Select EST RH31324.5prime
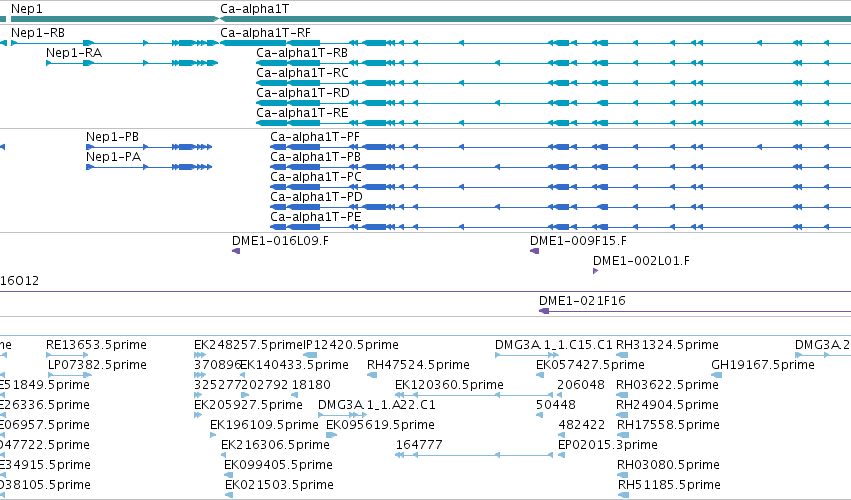The image size is (851, 500). point(667,345)
